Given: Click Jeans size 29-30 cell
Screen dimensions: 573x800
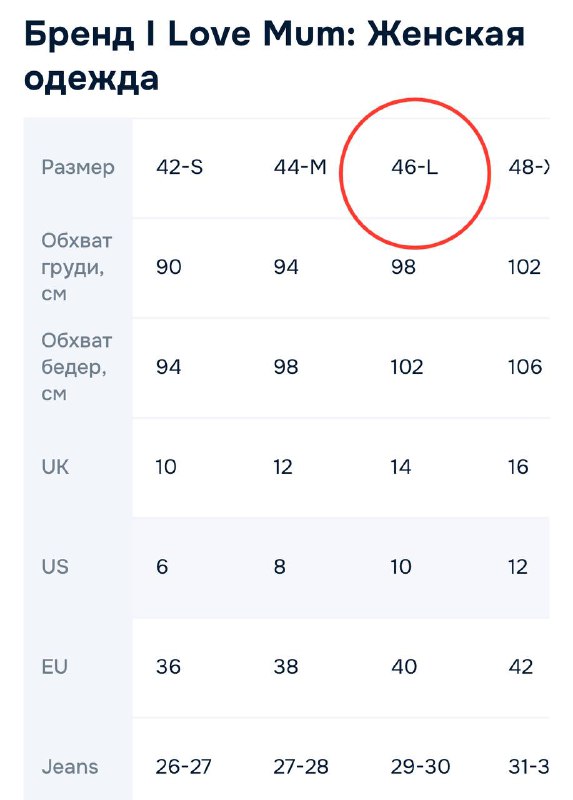Looking at the screenshot, I should [421, 767].
